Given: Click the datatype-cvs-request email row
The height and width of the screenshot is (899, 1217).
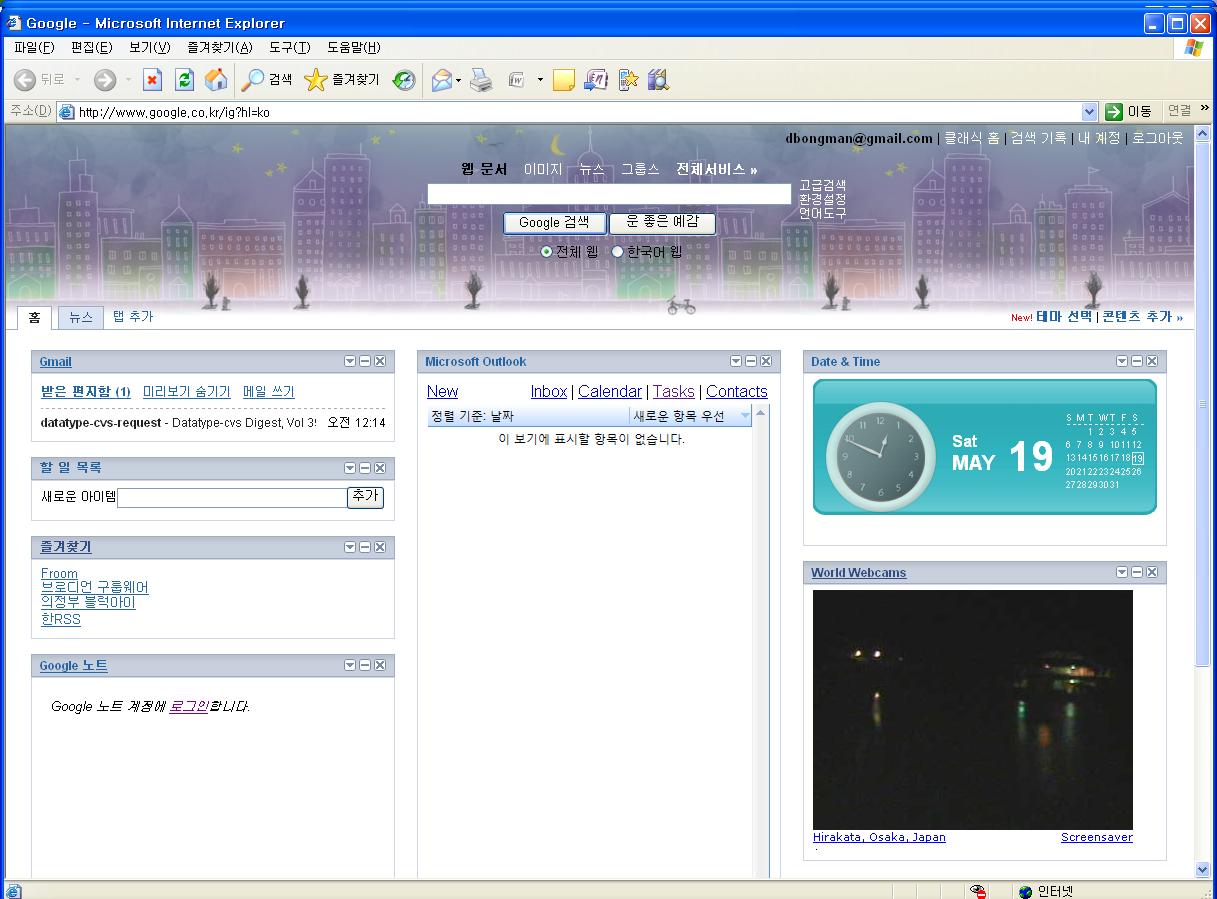Looking at the screenshot, I should (213, 423).
